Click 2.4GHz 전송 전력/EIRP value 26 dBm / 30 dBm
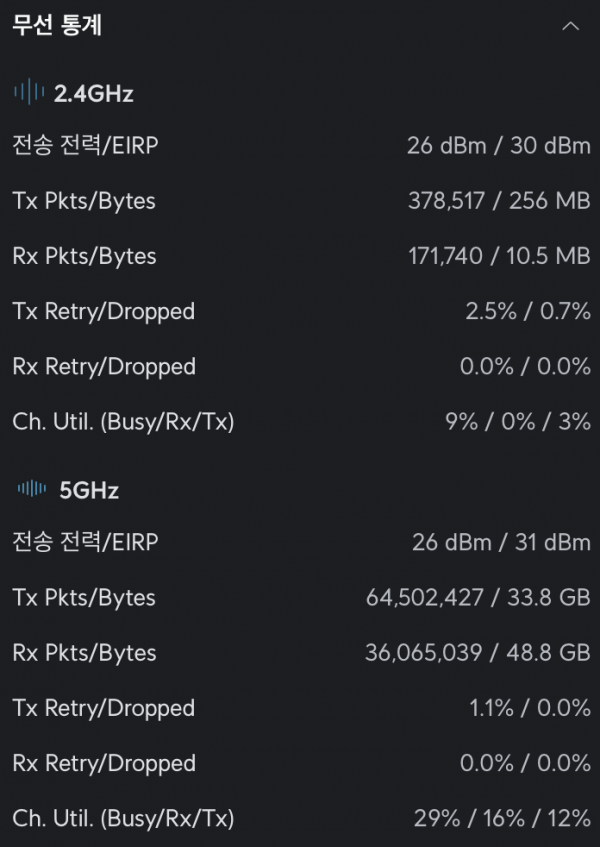Image resolution: width=600 pixels, height=847 pixels. pos(498,146)
